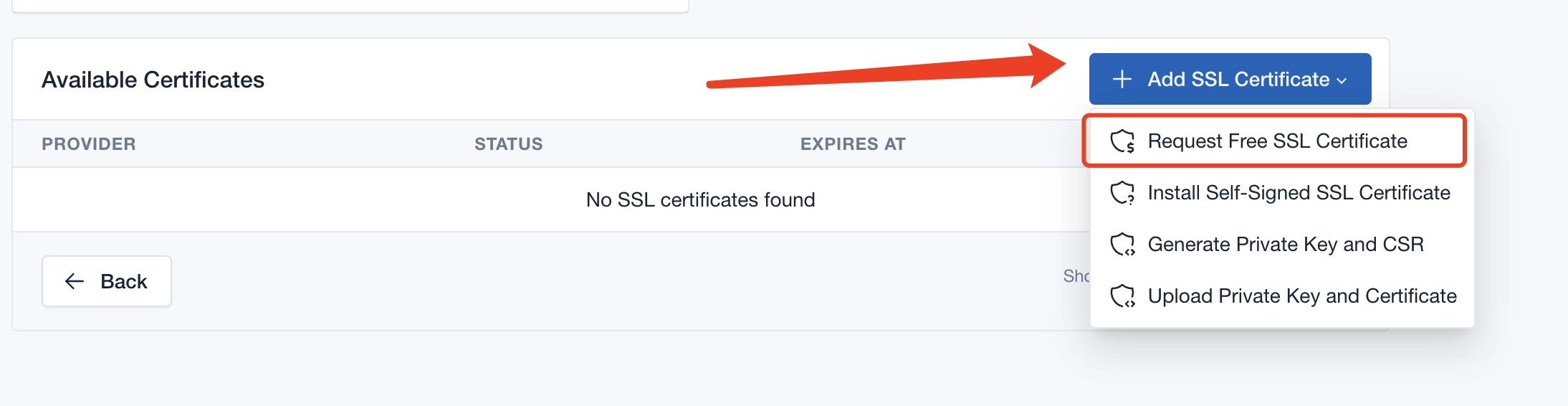Click the EXPIRES AT column header
Viewport: 1568px width, 406px height.
point(853,144)
